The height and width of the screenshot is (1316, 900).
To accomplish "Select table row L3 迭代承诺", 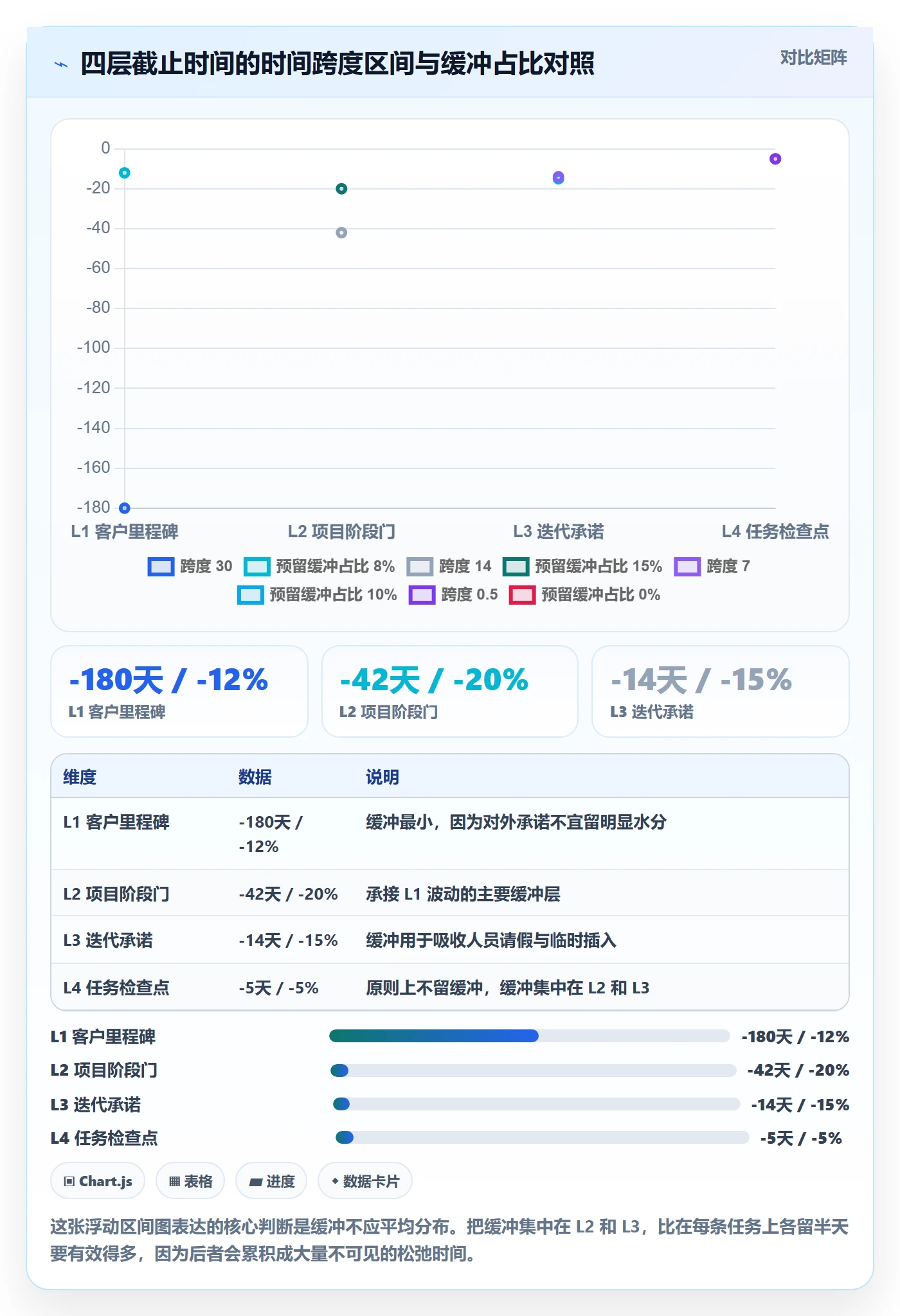I will click(x=450, y=940).
